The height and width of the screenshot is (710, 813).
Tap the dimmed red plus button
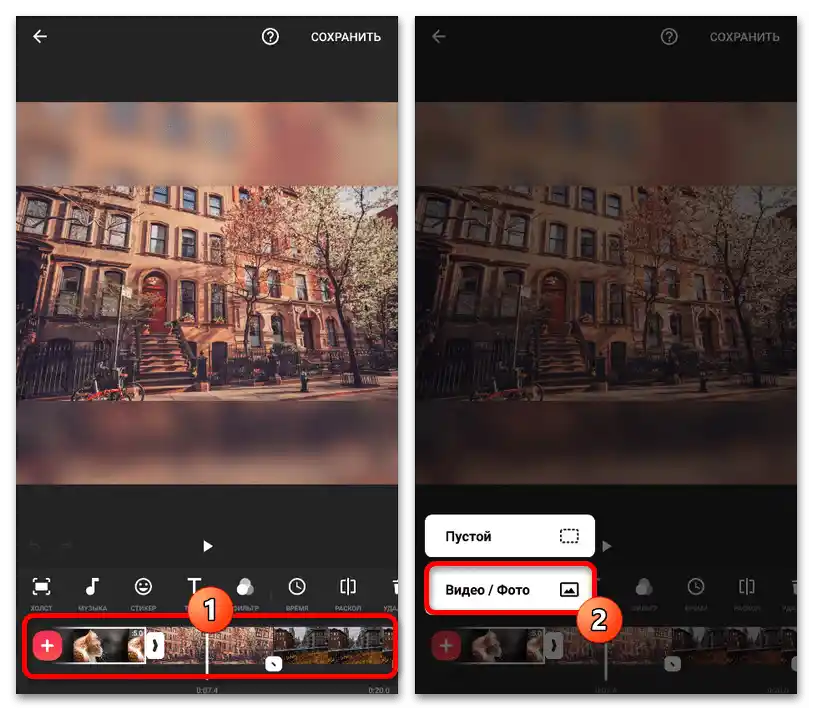pos(446,646)
